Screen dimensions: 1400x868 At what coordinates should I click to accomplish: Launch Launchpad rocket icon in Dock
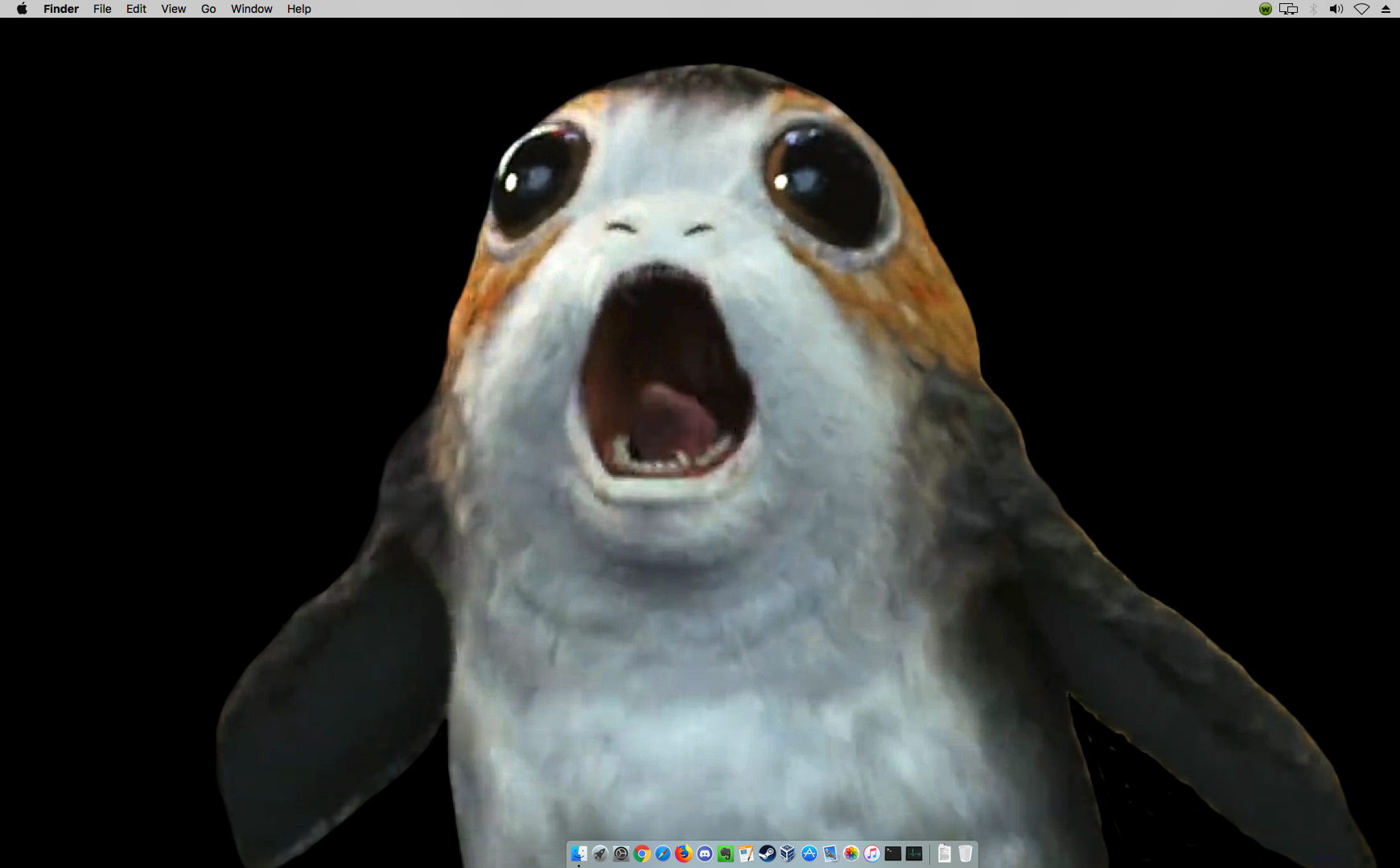point(600,854)
